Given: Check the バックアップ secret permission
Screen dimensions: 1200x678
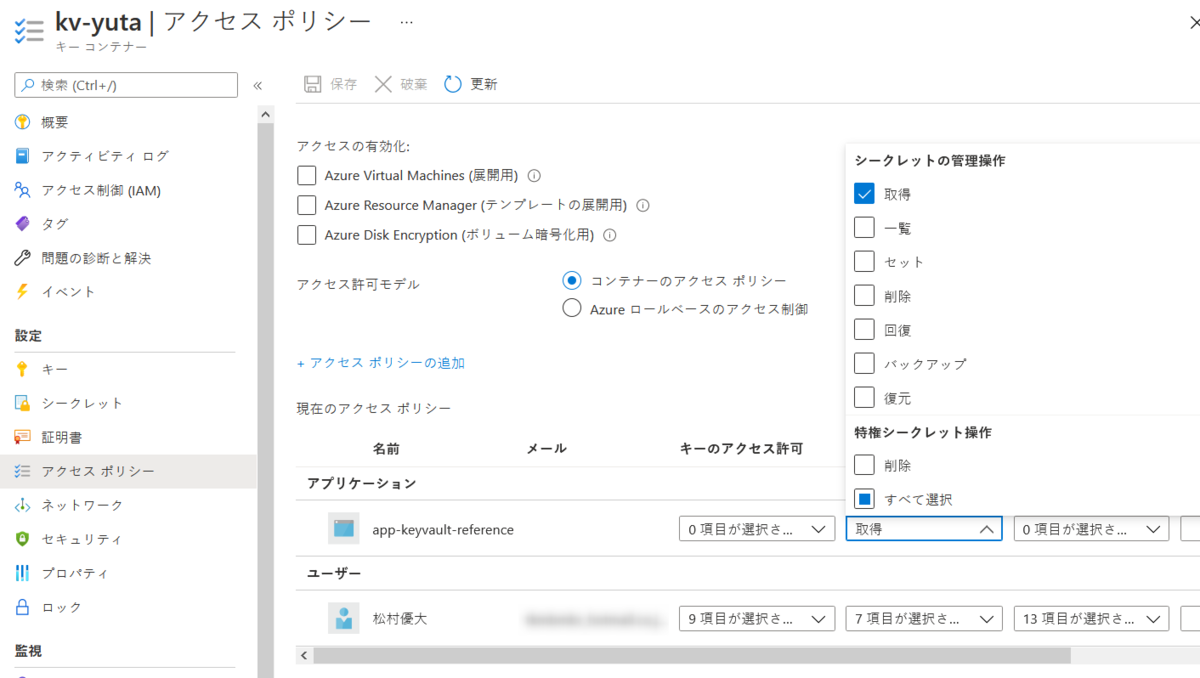Looking at the screenshot, I should click(864, 364).
